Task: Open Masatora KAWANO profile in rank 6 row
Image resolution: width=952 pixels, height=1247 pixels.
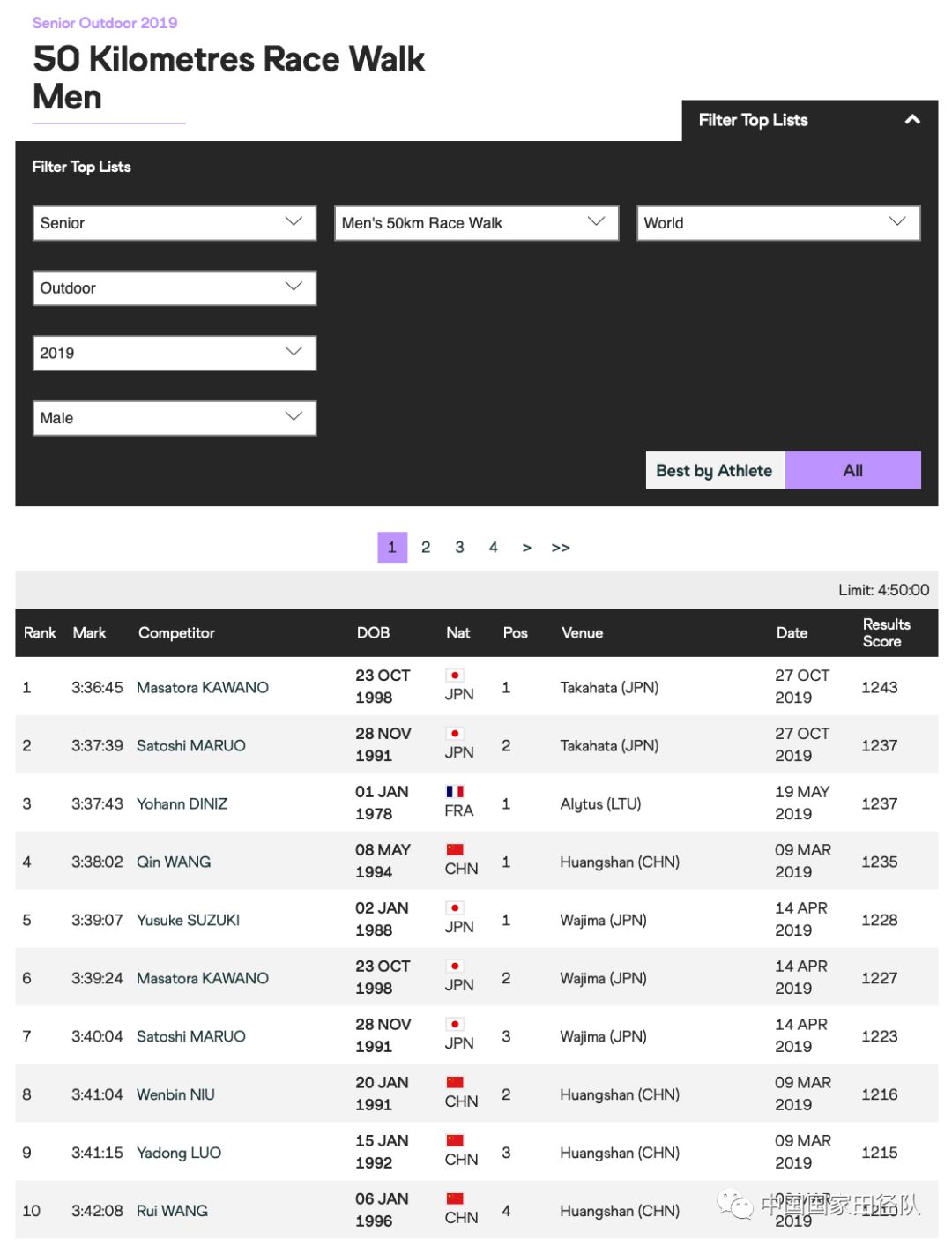Action: (x=203, y=978)
